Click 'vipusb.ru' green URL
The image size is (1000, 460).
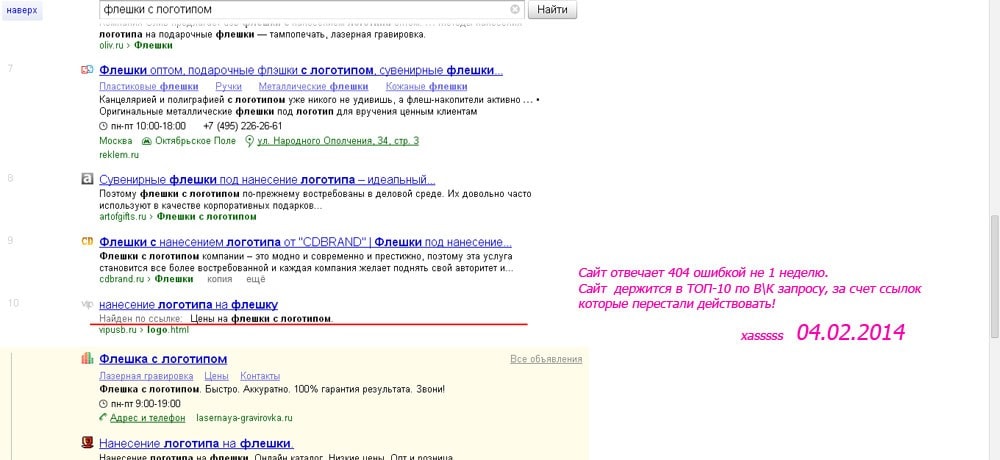(118, 330)
